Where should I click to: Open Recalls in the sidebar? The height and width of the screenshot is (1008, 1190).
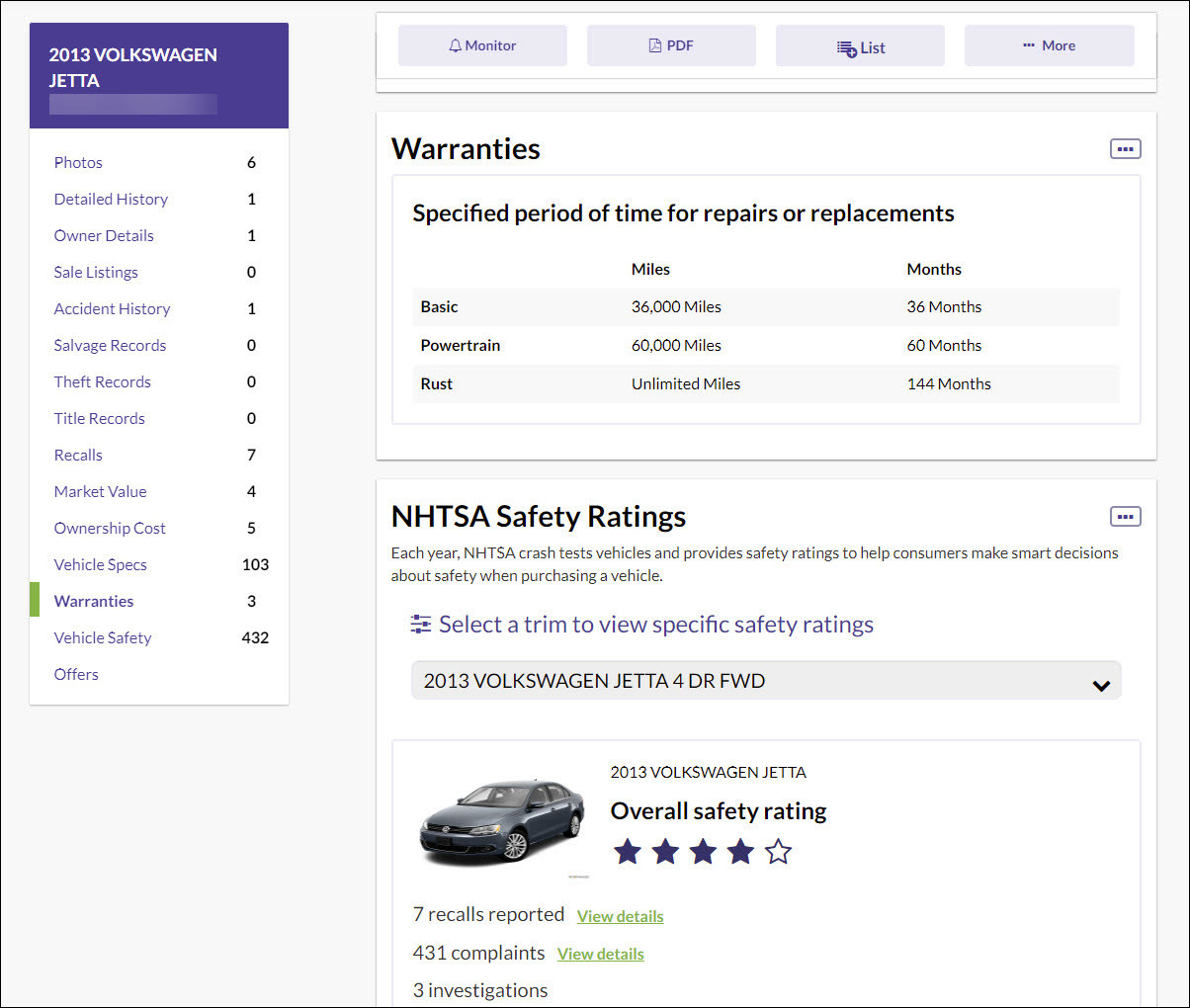[78, 455]
